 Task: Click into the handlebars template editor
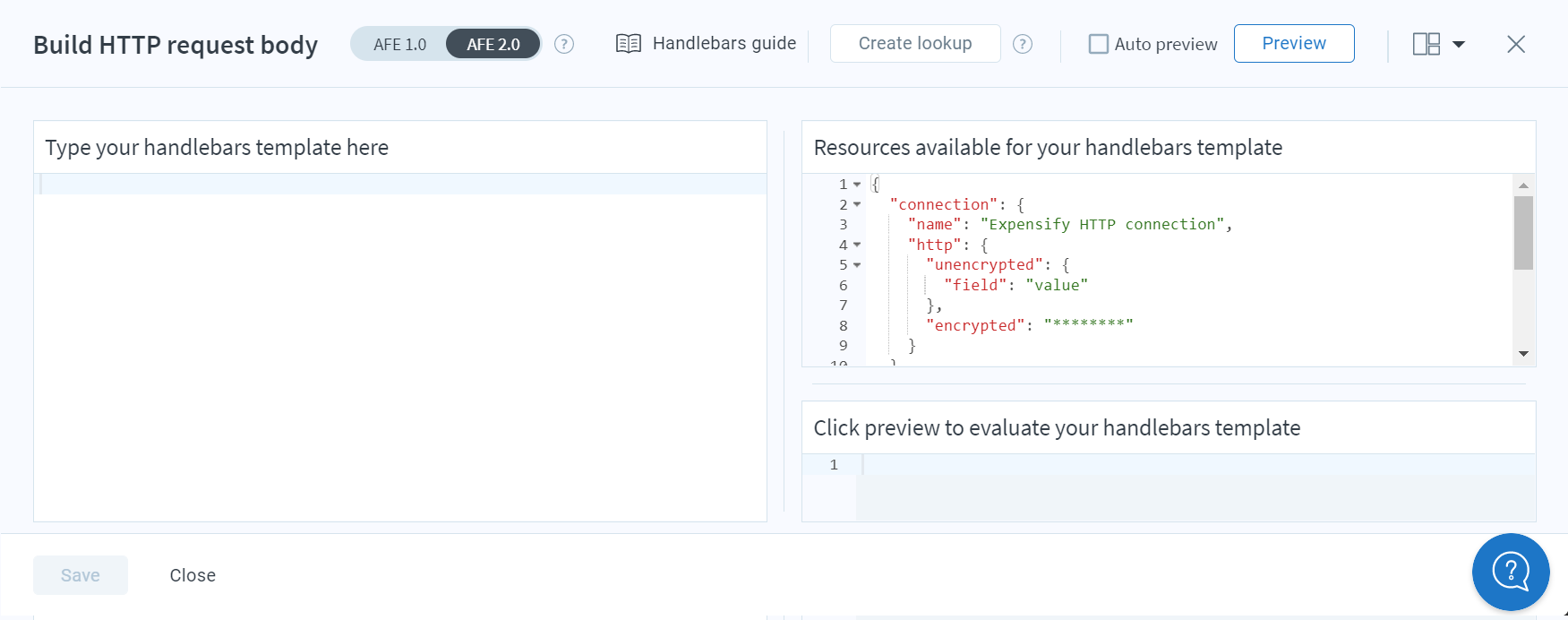tap(400, 348)
